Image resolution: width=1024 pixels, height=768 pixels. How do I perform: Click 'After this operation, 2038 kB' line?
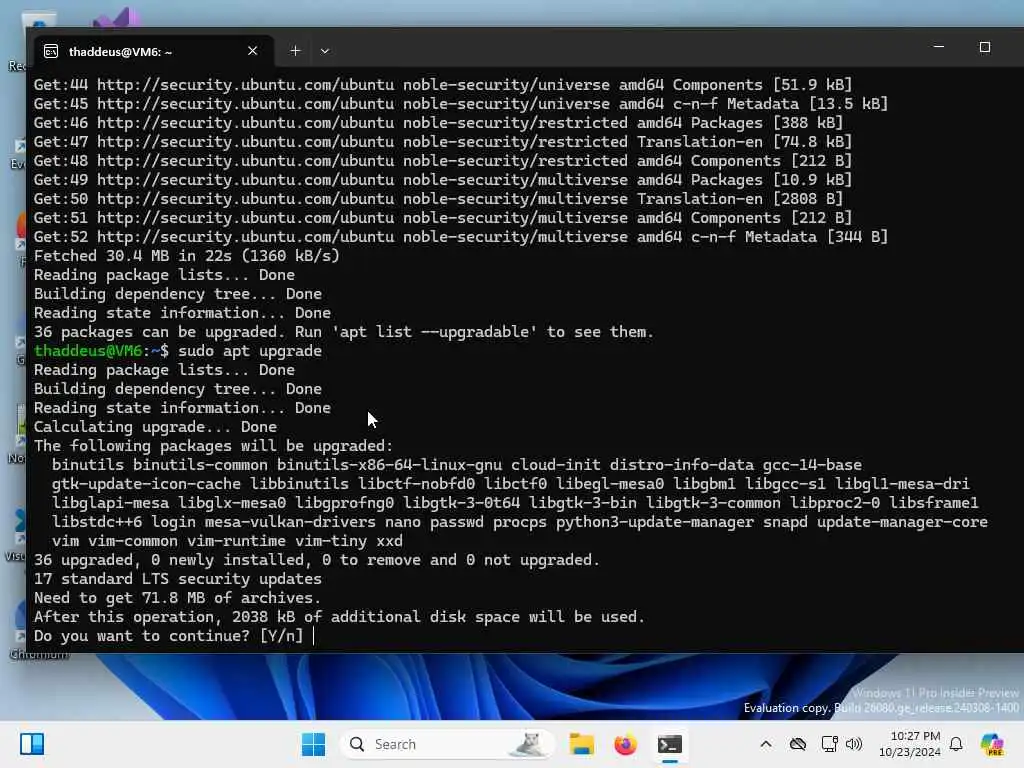339,617
